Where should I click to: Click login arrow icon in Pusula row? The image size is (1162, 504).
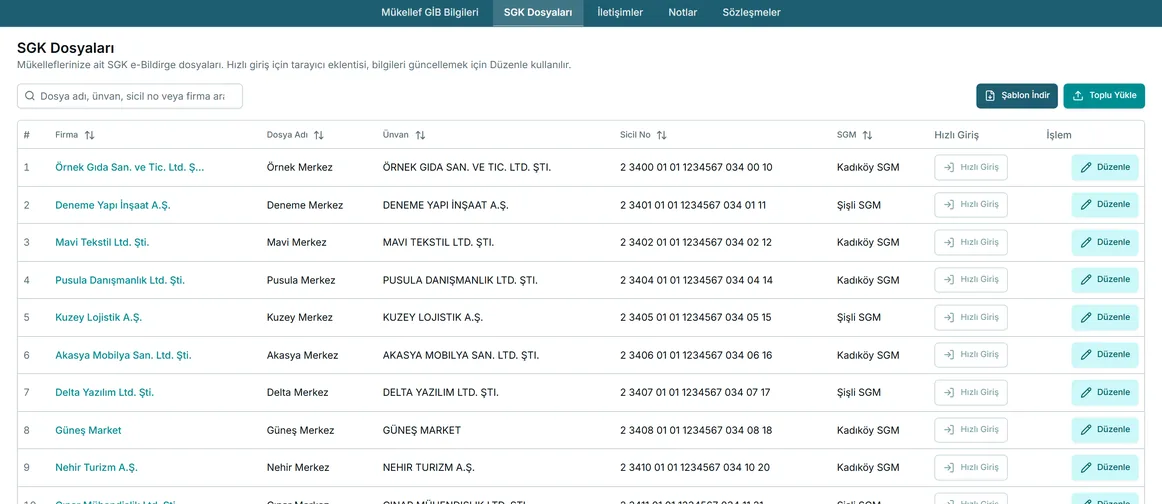tap(949, 279)
